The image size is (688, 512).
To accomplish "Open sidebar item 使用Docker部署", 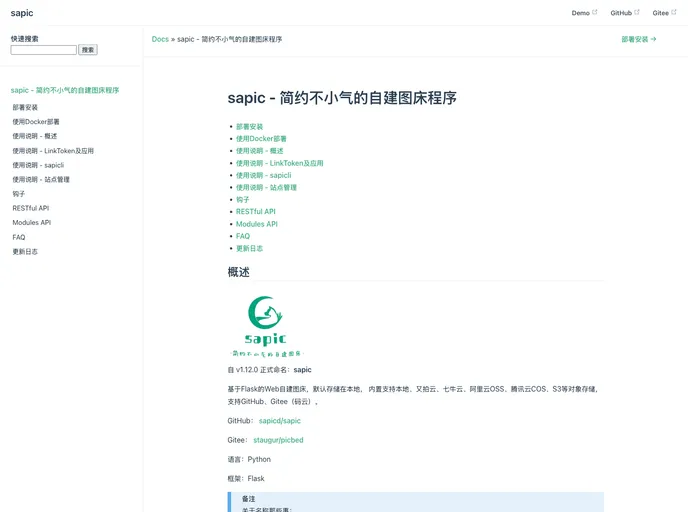I will [x=36, y=122].
